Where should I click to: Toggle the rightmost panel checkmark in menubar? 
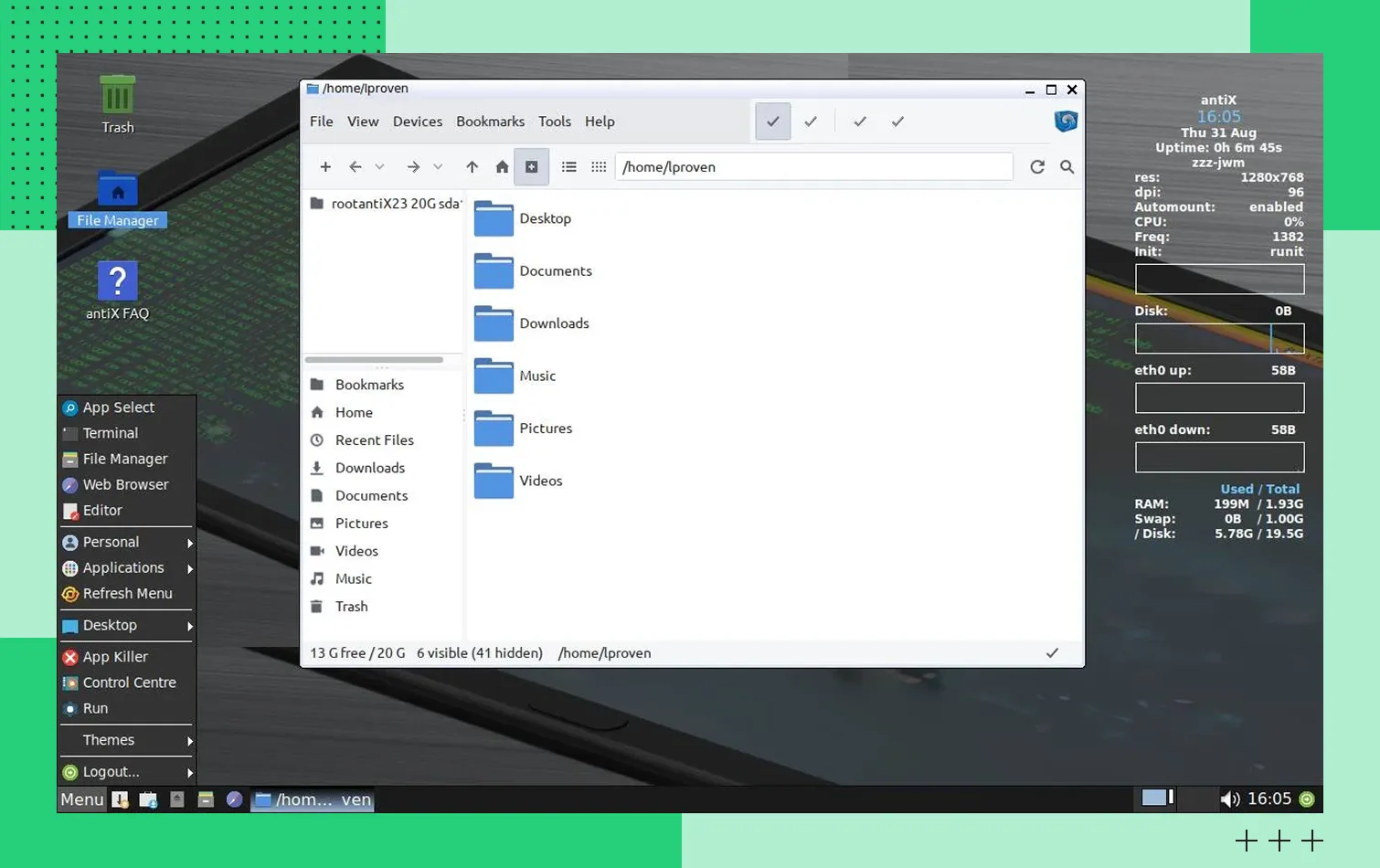[x=897, y=122]
